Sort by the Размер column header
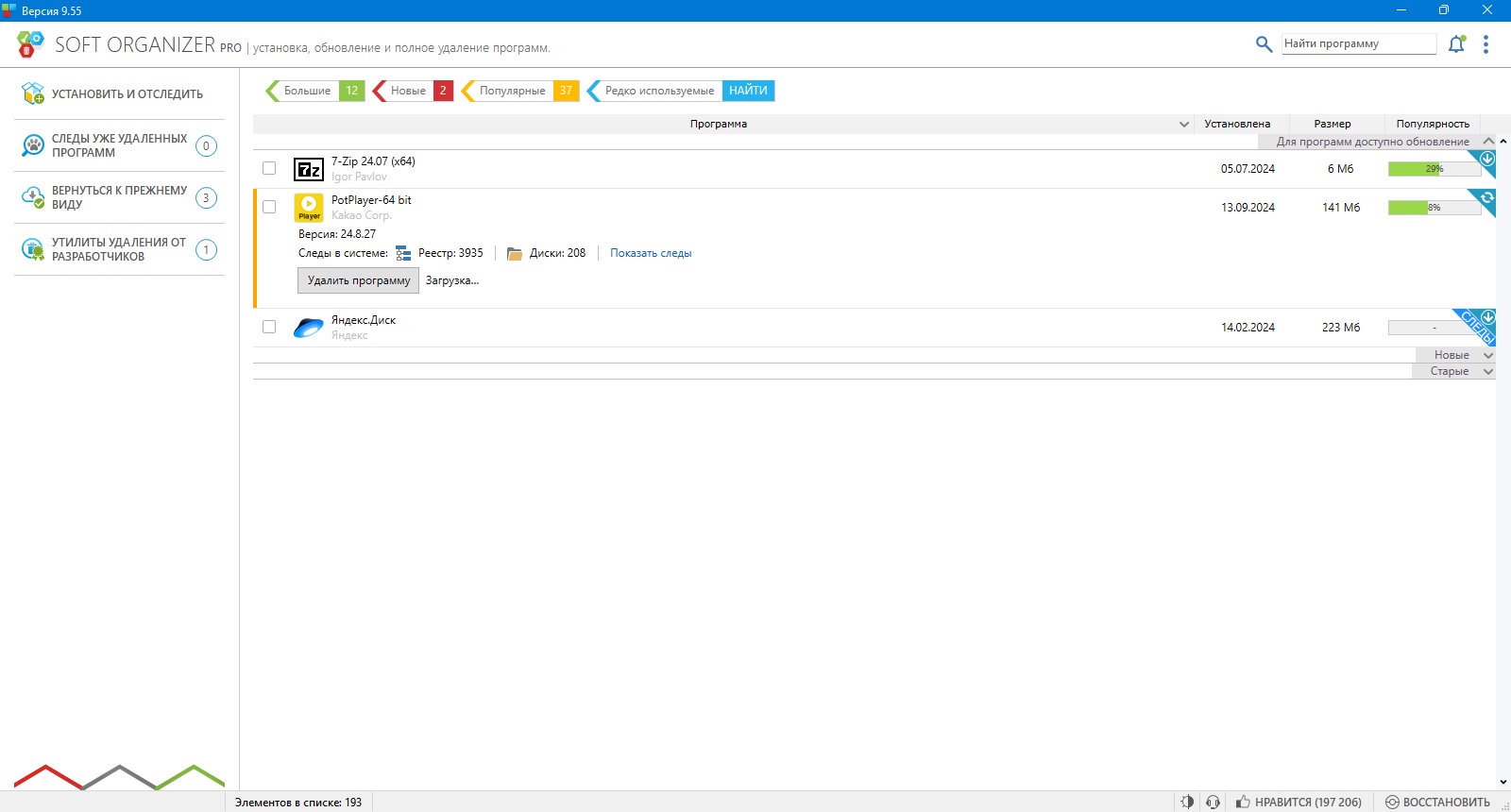 [1333, 124]
